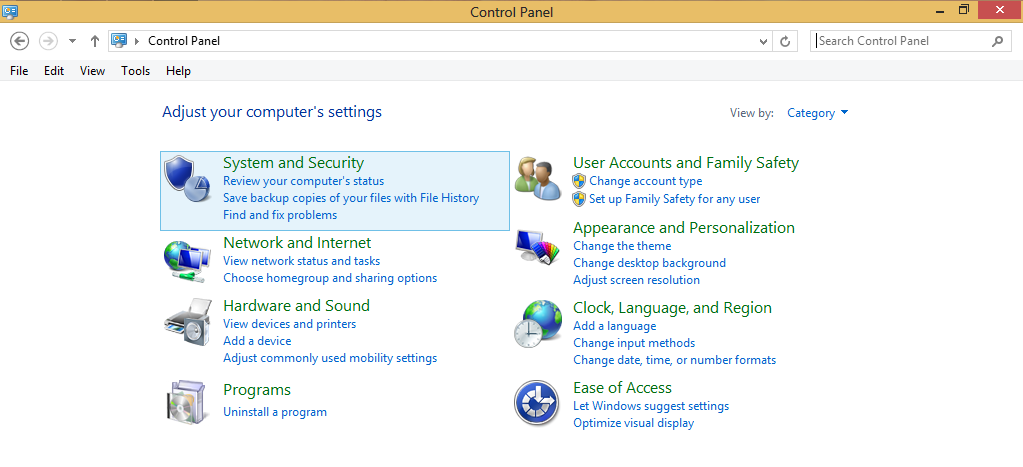Click Set up Family Safety for any user
Viewport: 1023px width, 467px height.
[675, 199]
